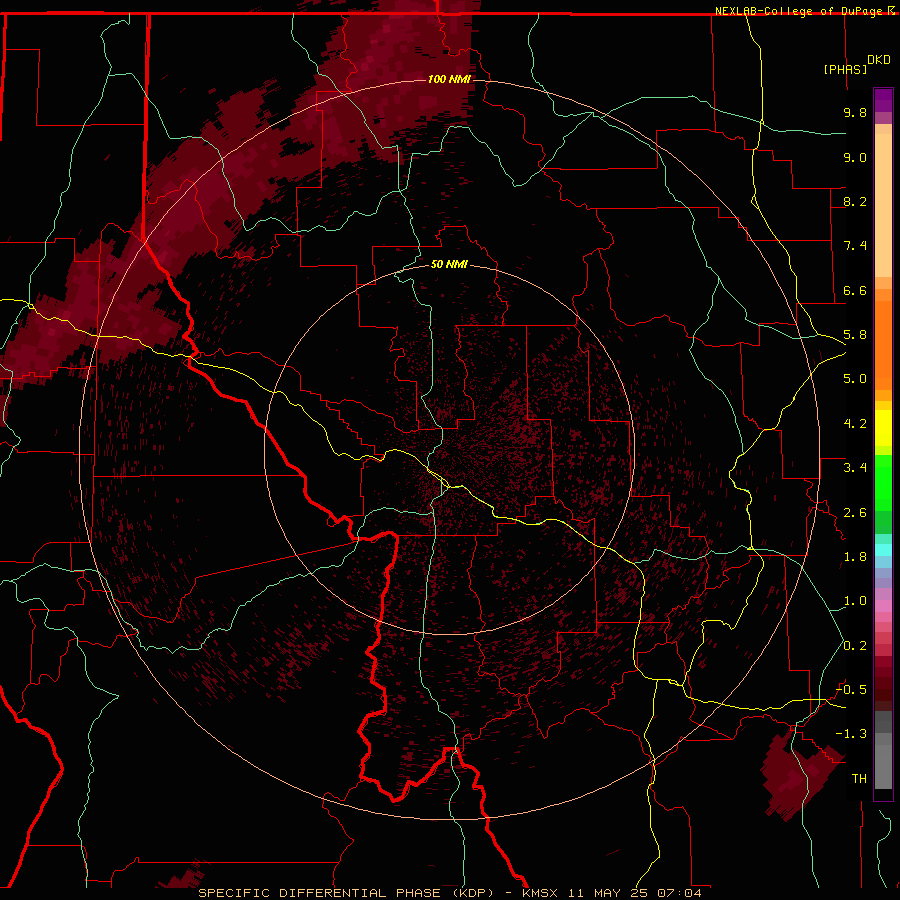
Task: Click the cyan segment of the color bar
Action: 883,550
